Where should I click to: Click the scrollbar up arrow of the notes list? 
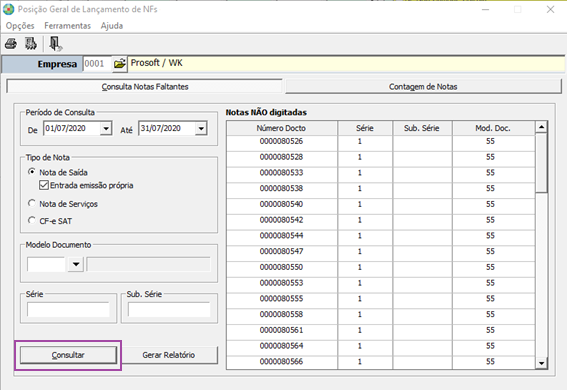pyautogui.click(x=541, y=127)
